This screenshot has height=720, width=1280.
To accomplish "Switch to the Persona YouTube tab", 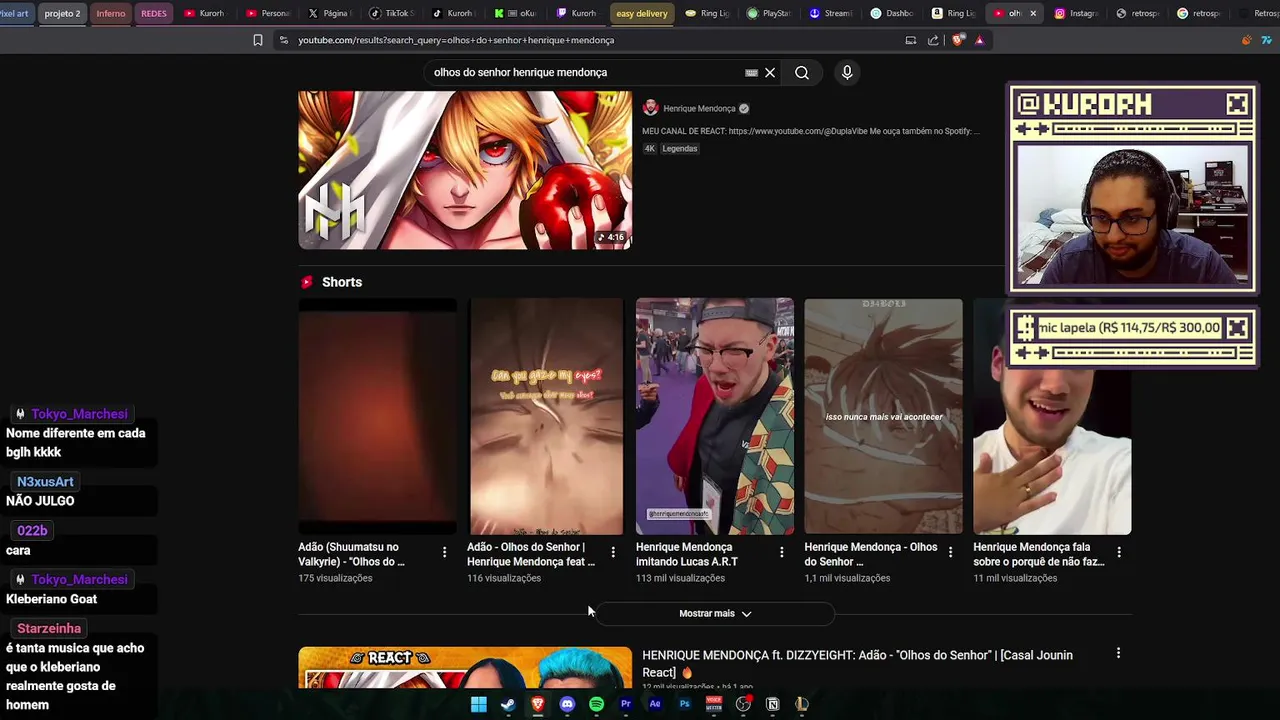I will (x=267, y=13).
